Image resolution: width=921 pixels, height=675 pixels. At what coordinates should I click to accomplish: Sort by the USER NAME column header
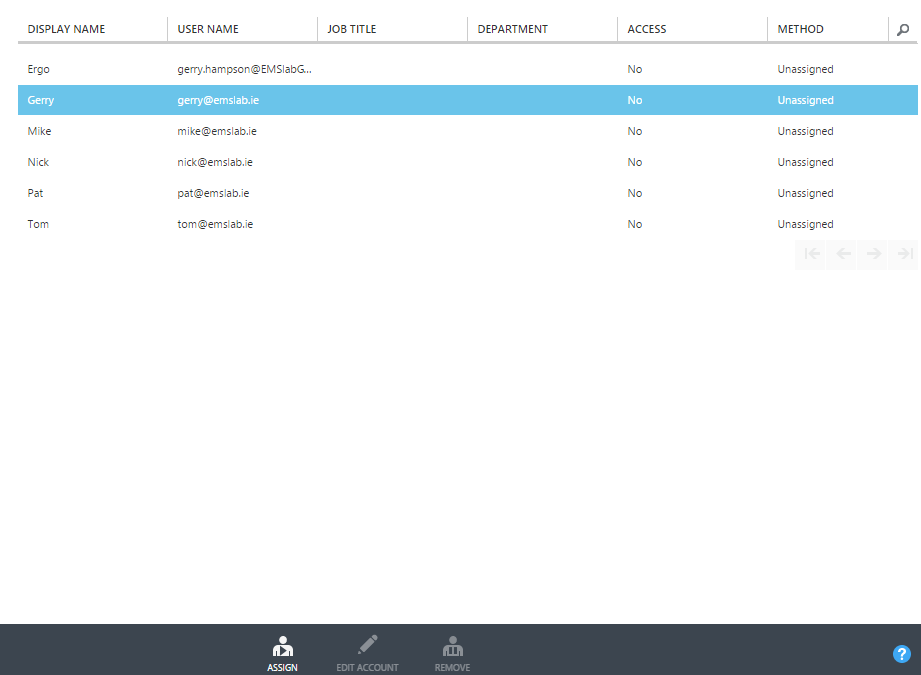coord(207,28)
